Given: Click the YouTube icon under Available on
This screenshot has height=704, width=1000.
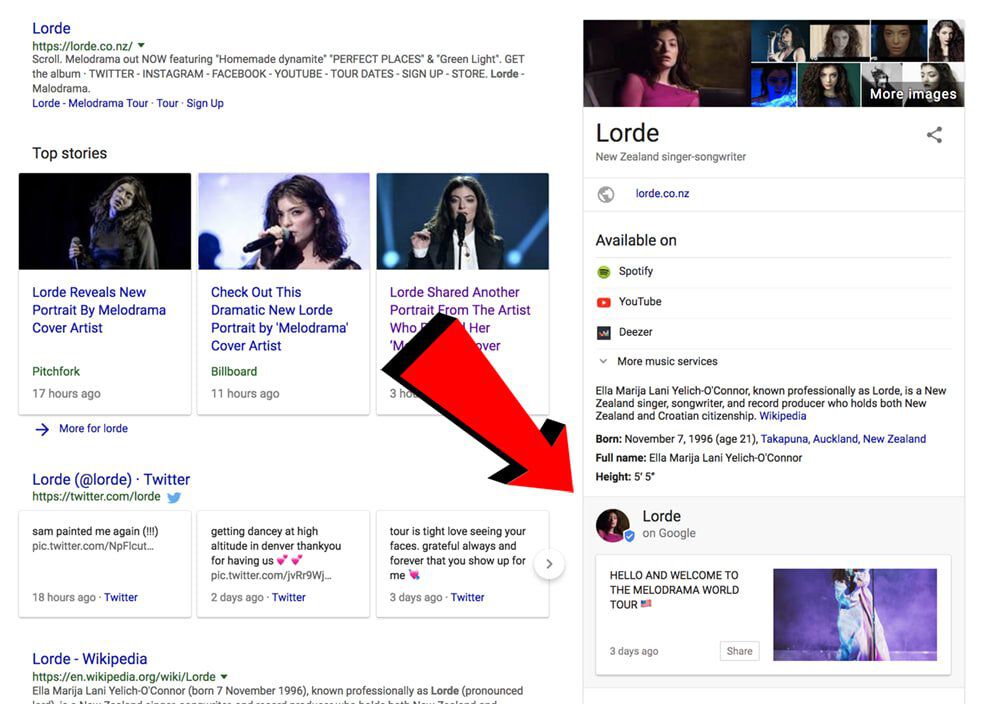Looking at the screenshot, I should [x=603, y=302].
